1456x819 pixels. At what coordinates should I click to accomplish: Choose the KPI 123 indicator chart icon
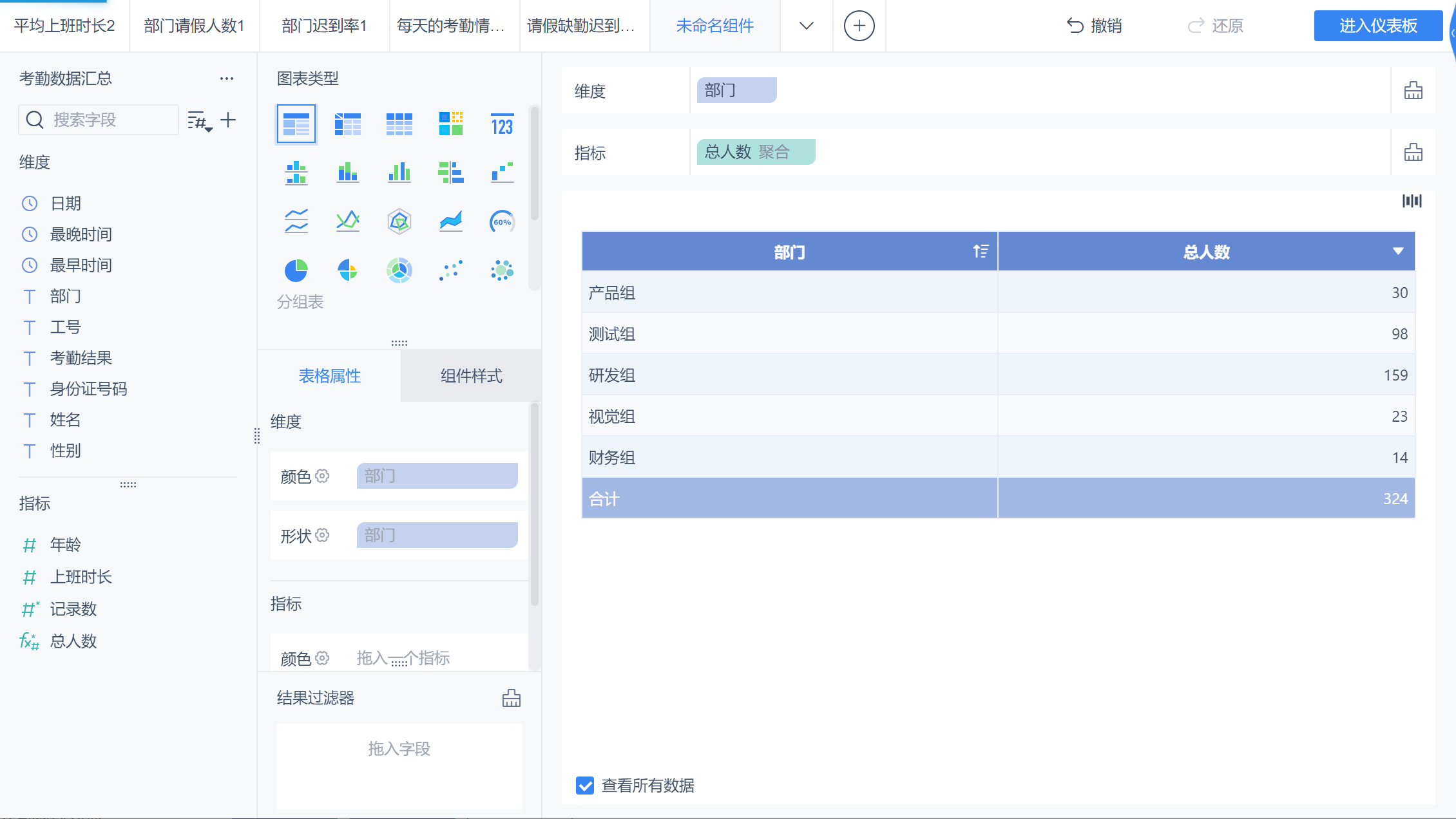[x=502, y=124]
